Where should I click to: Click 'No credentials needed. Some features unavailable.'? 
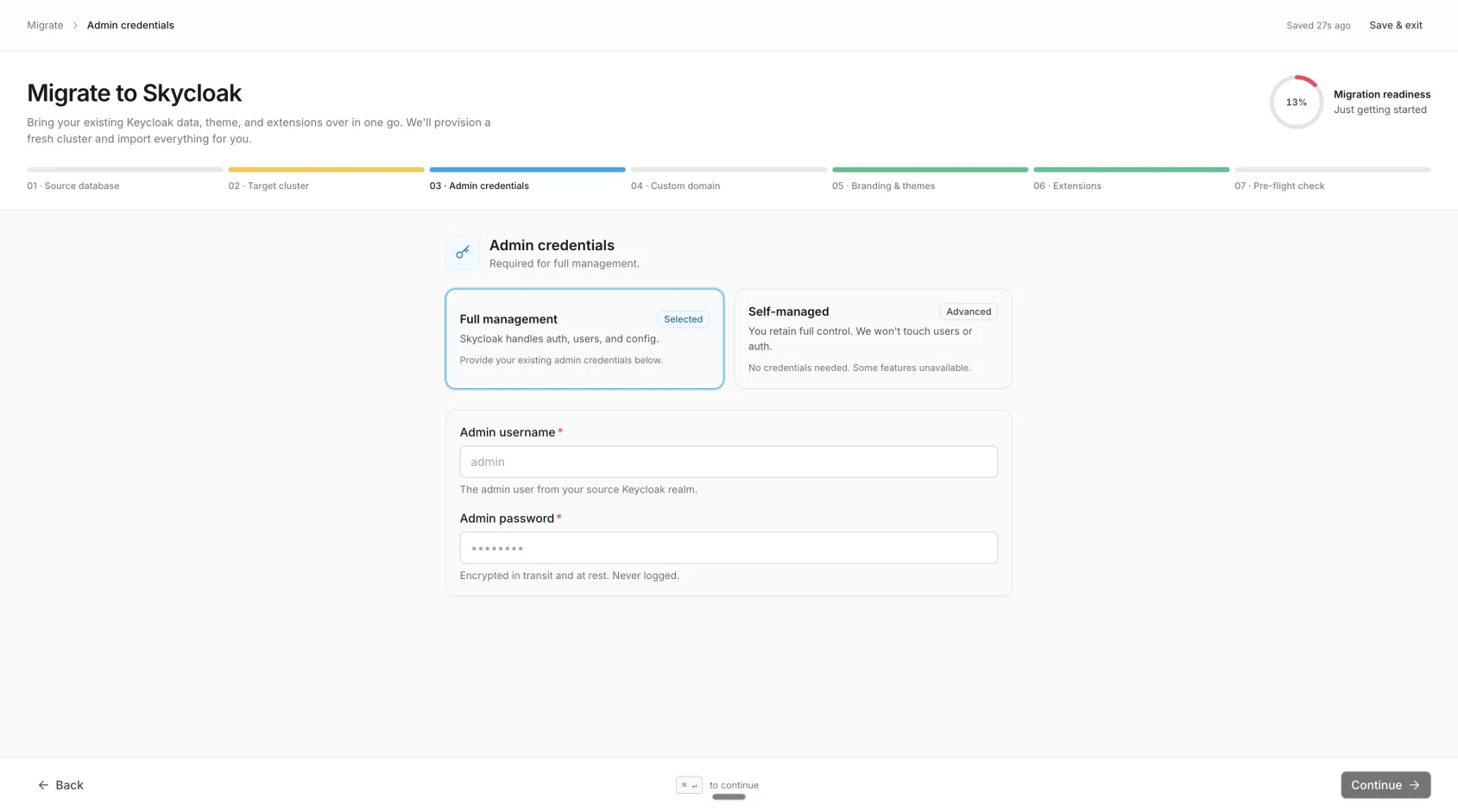pyautogui.click(x=859, y=368)
